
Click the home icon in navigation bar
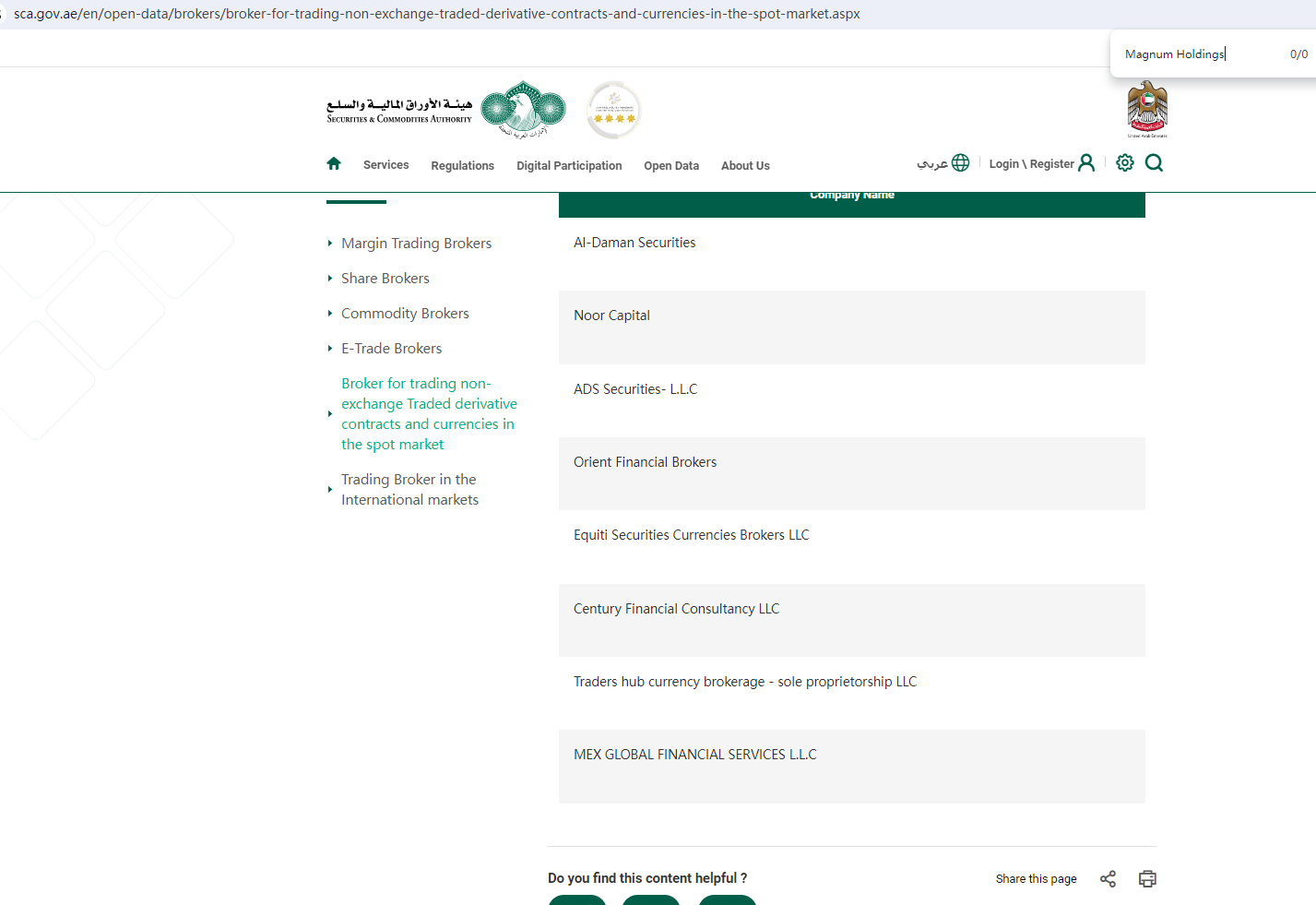[x=334, y=163]
